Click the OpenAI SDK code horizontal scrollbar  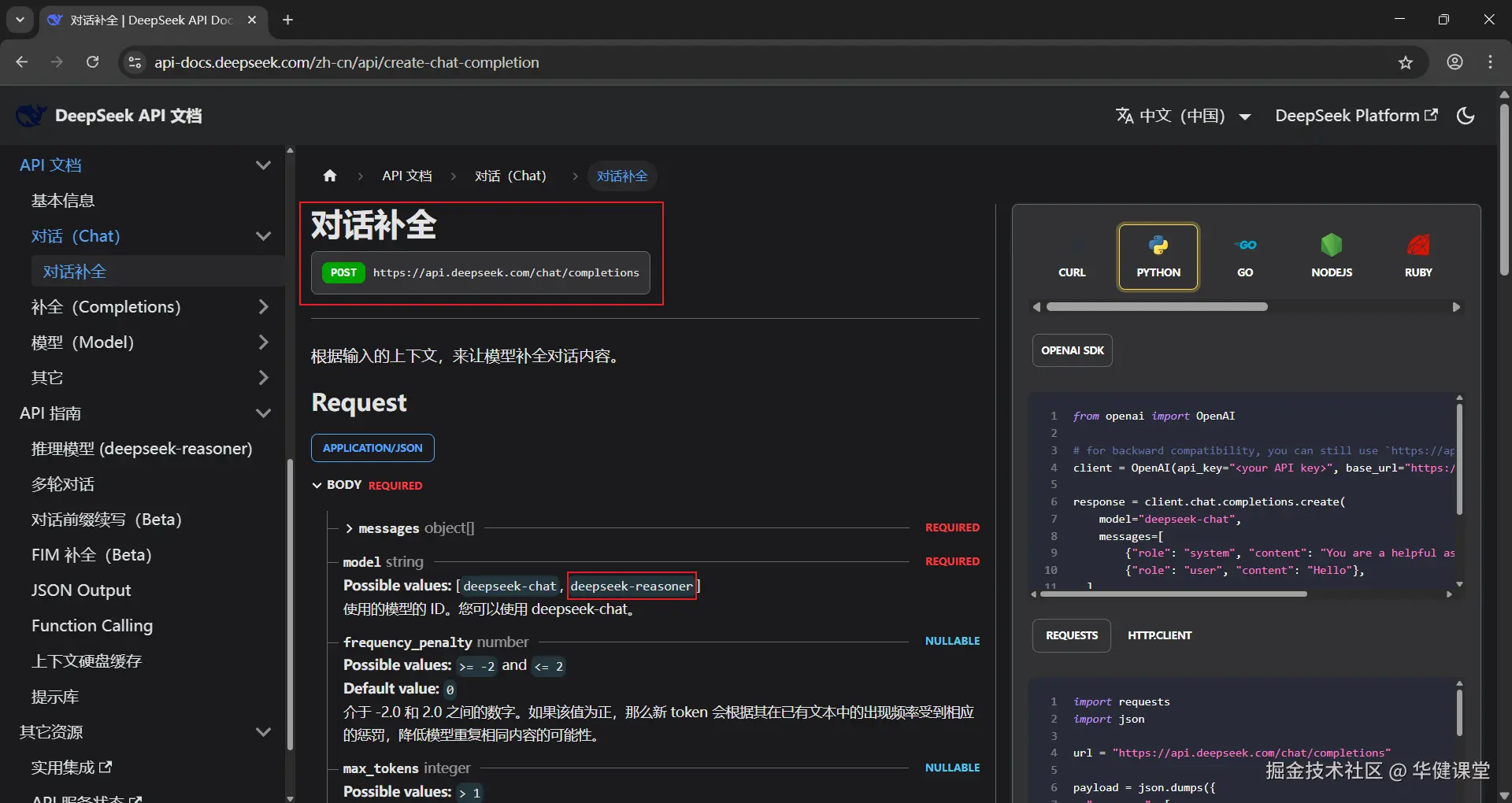[x=1173, y=594]
